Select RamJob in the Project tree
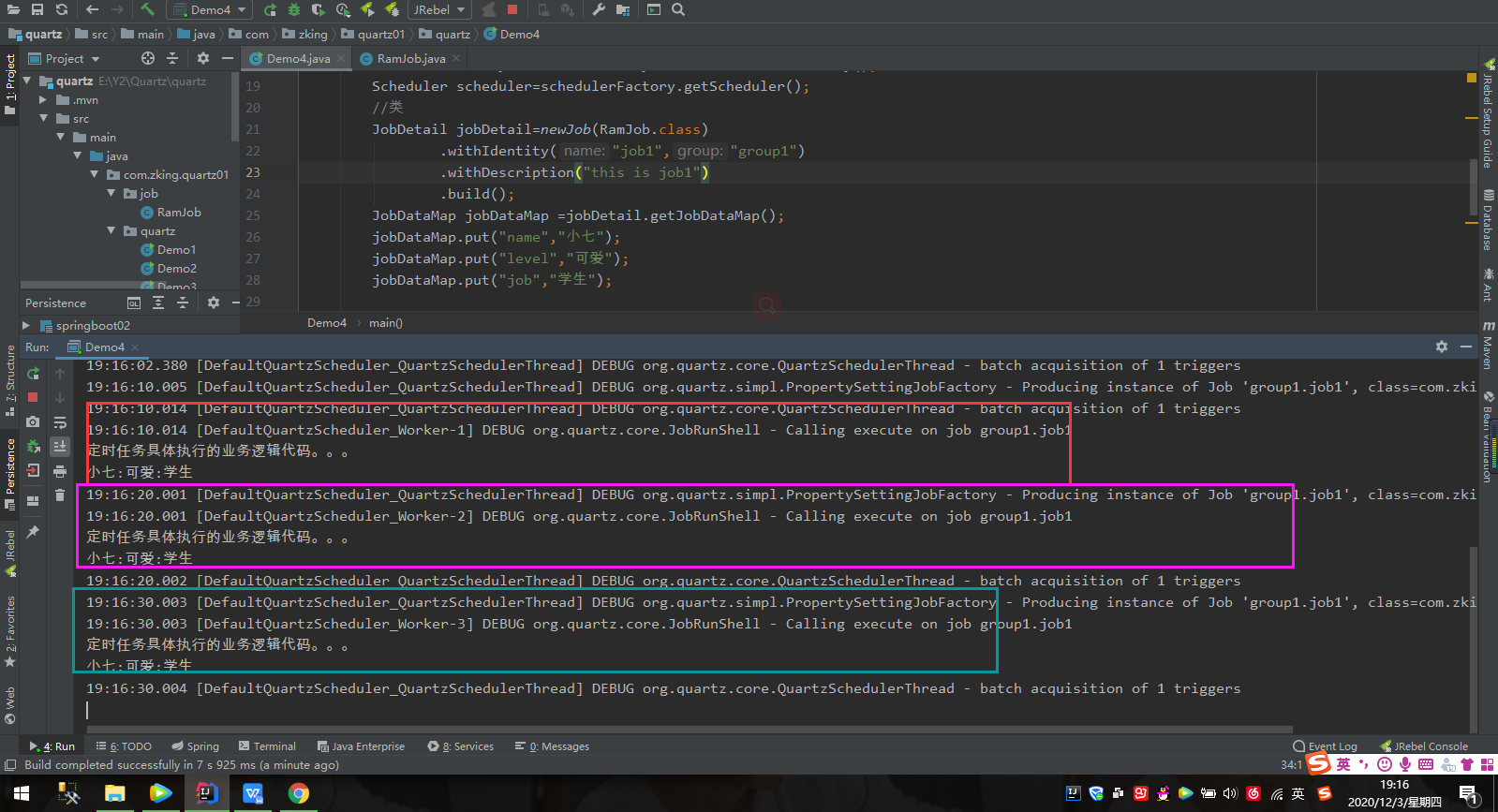The width and height of the screenshot is (1498, 812). 179,212
